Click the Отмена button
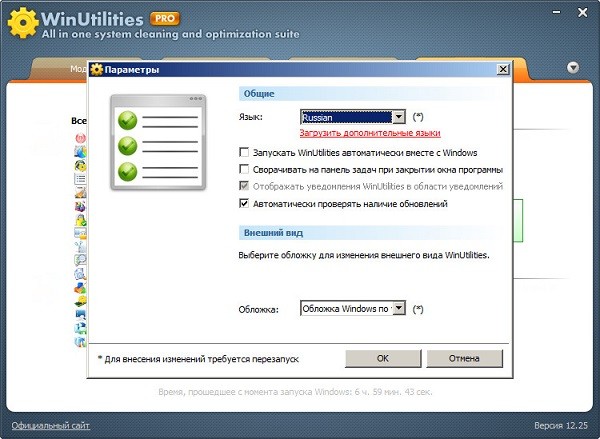This screenshot has height=439, width=600. click(x=464, y=358)
